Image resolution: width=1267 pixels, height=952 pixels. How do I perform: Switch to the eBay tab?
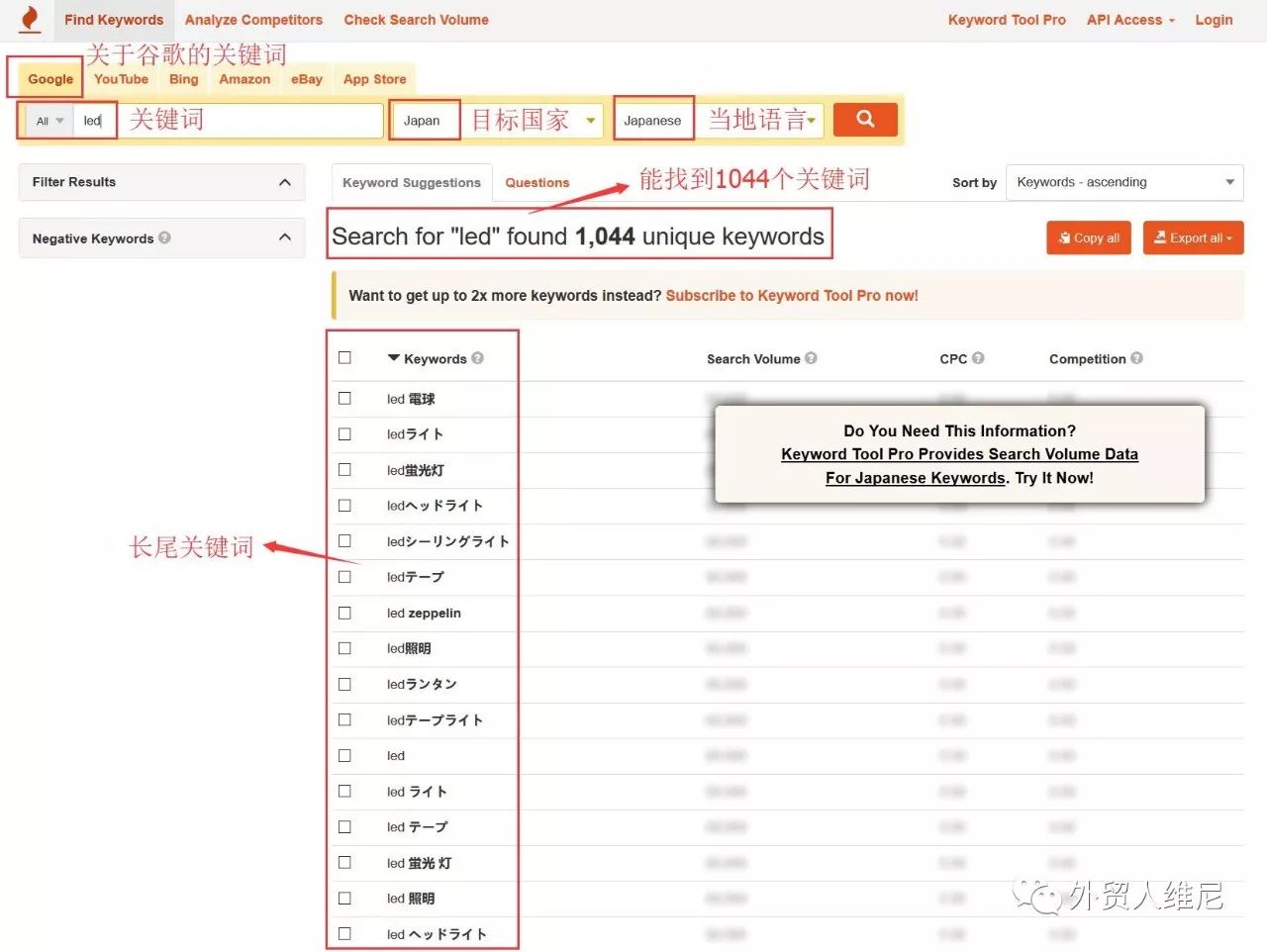307,79
